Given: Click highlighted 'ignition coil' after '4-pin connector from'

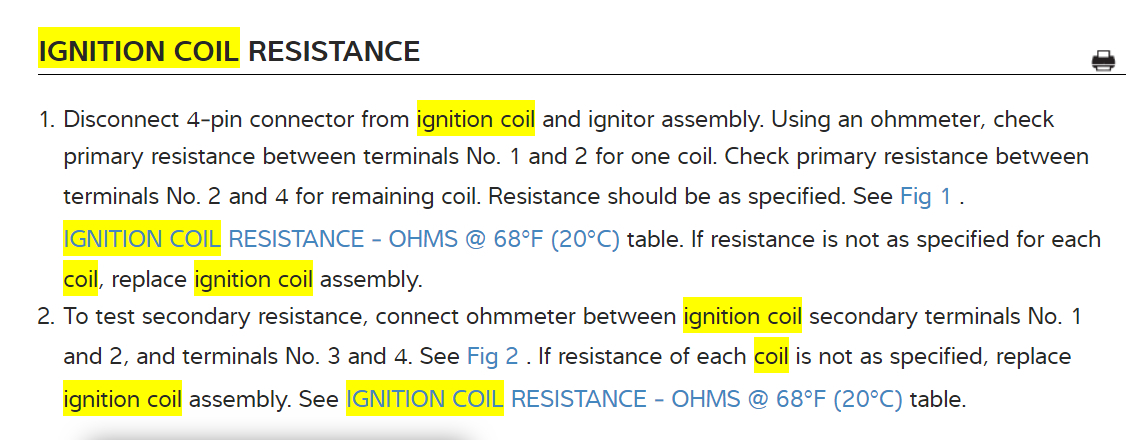Looking at the screenshot, I should (x=476, y=120).
